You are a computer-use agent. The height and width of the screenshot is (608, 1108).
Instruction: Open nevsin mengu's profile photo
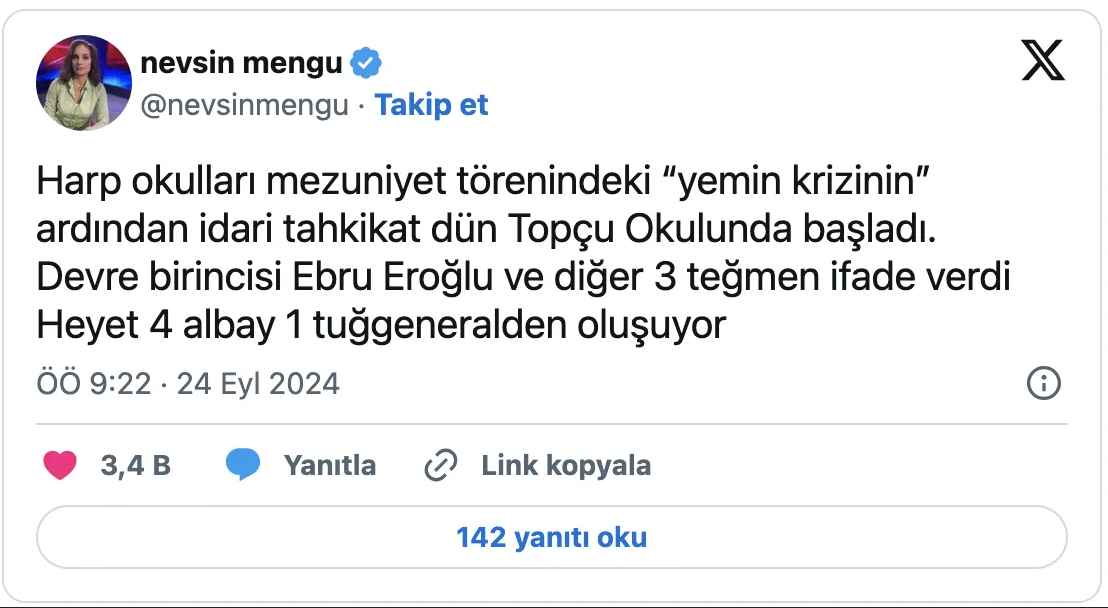click(84, 83)
